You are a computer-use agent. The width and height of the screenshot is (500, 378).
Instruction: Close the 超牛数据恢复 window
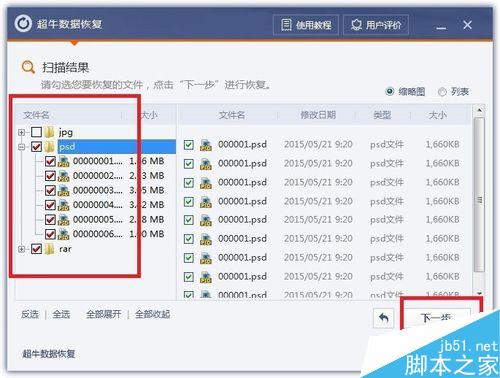pyautogui.click(x=467, y=25)
